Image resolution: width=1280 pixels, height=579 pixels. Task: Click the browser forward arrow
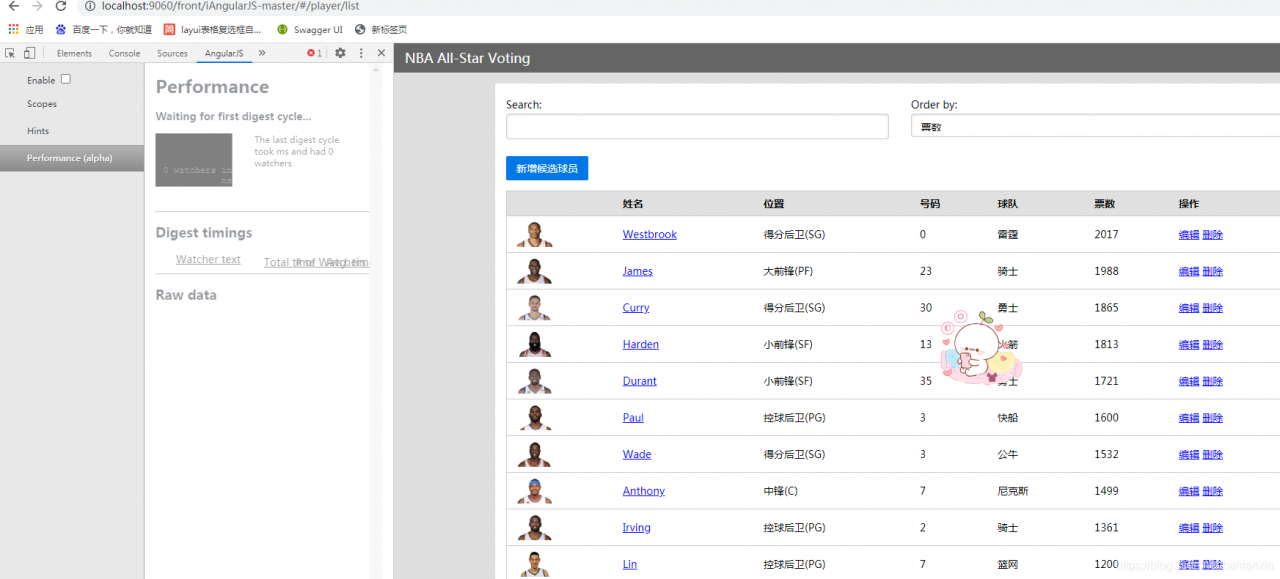click(x=37, y=6)
